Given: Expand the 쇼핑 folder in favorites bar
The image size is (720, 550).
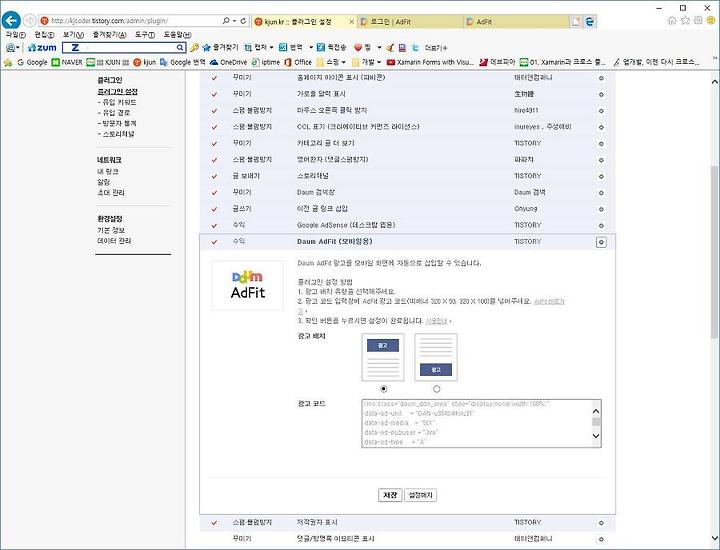Looking at the screenshot, I should click(x=331, y=62).
